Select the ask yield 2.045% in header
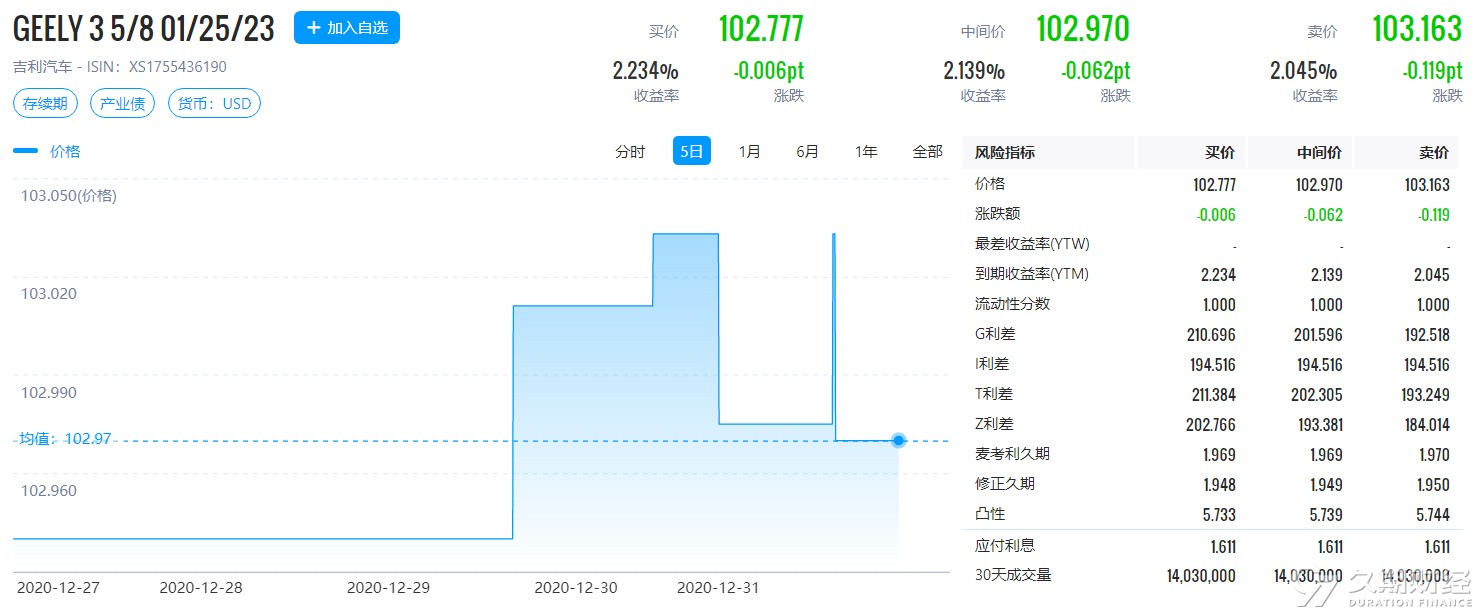1477x612 pixels. pos(1304,71)
